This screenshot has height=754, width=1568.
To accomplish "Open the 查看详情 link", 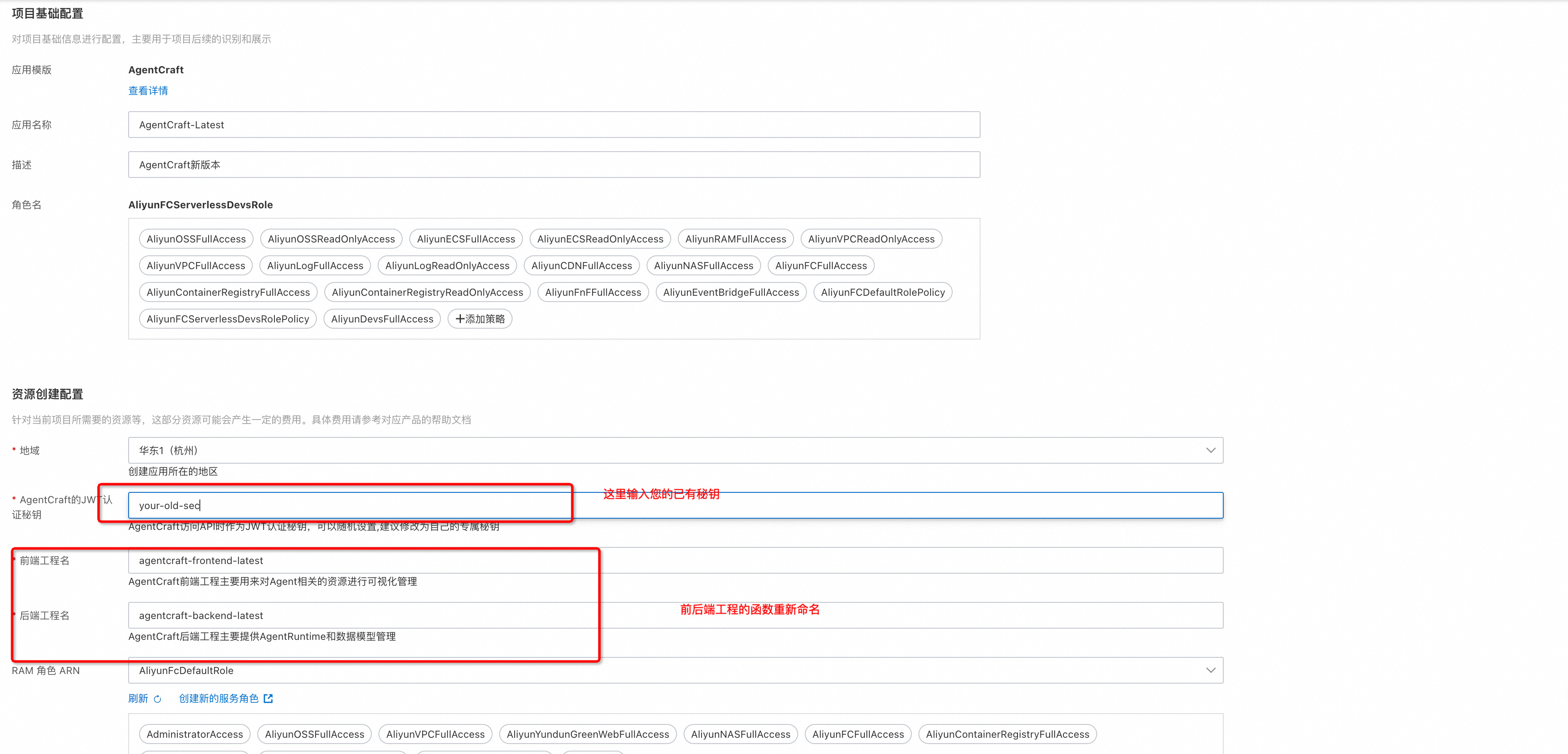I will pyautogui.click(x=148, y=91).
